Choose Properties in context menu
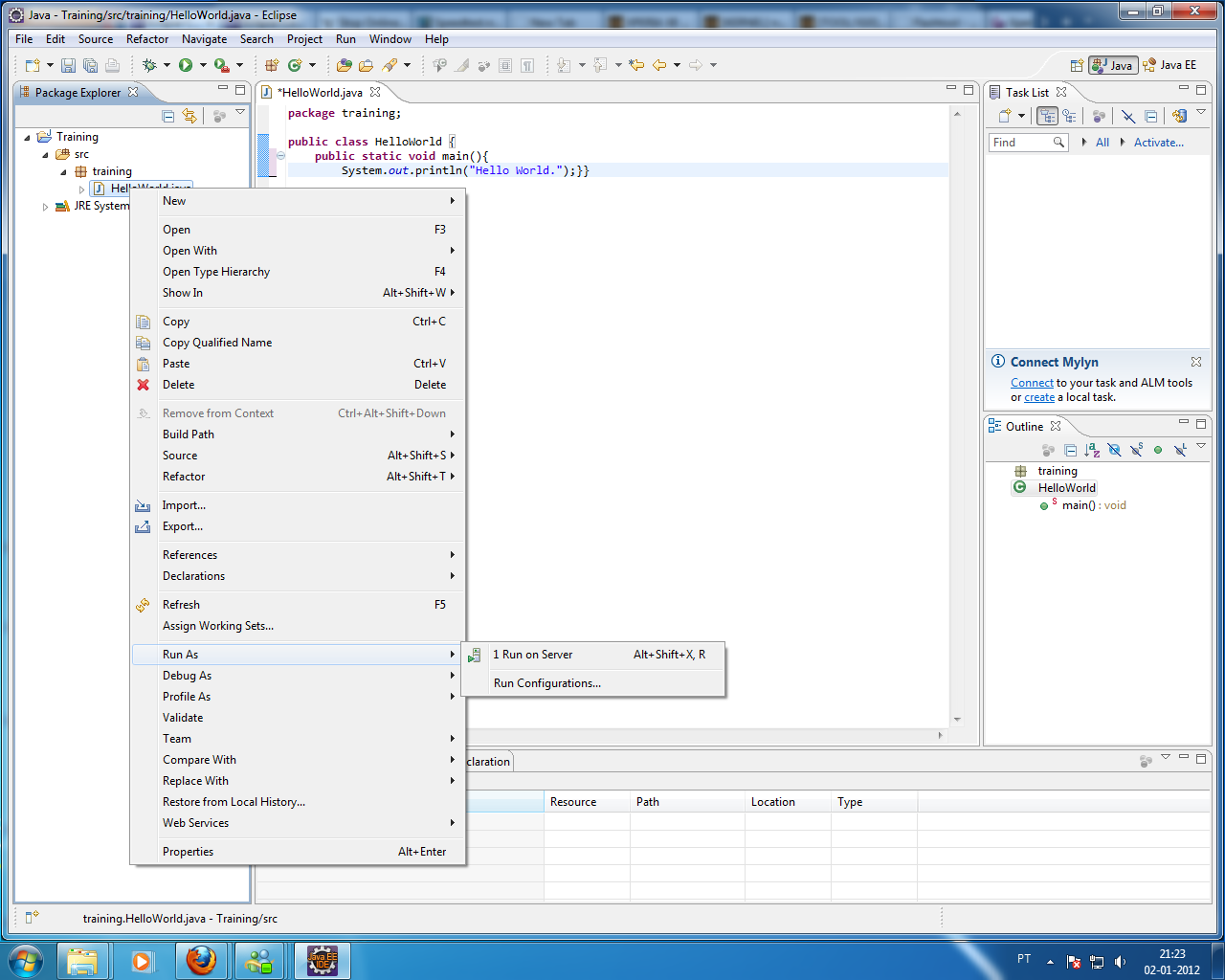This screenshot has width=1225, height=980. click(x=298, y=852)
